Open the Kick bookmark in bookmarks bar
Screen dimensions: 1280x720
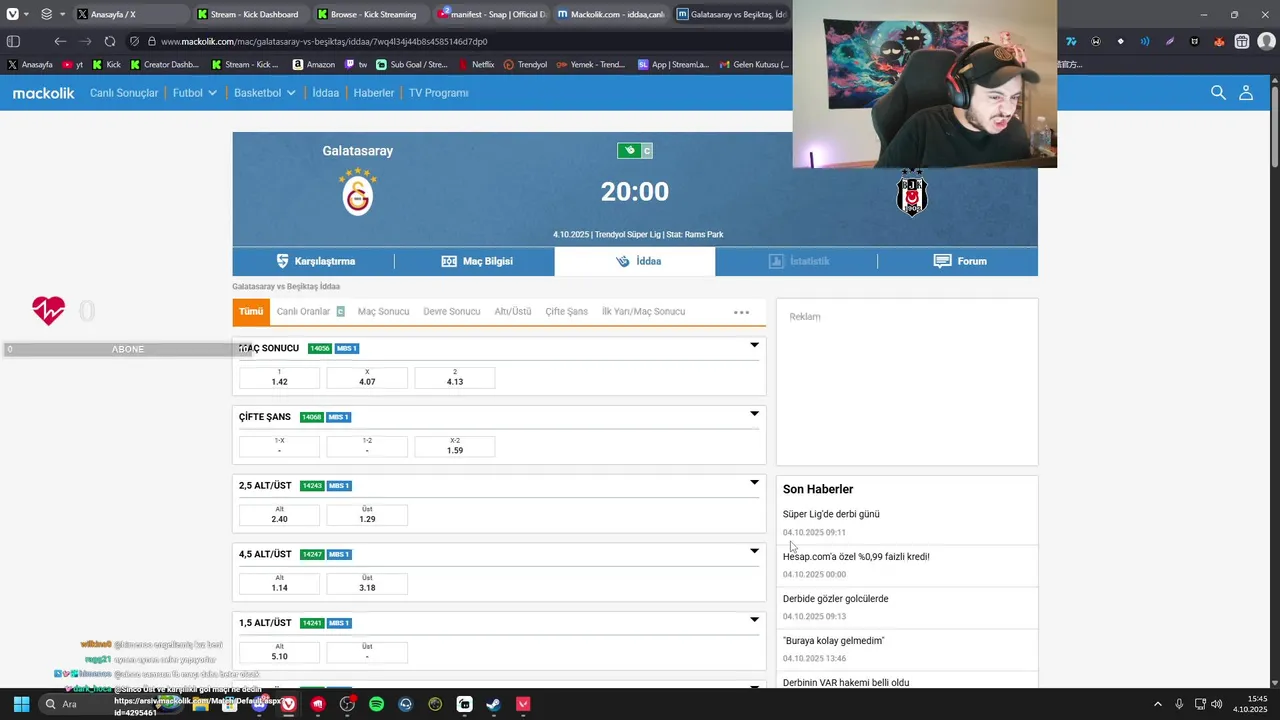(x=106, y=64)
